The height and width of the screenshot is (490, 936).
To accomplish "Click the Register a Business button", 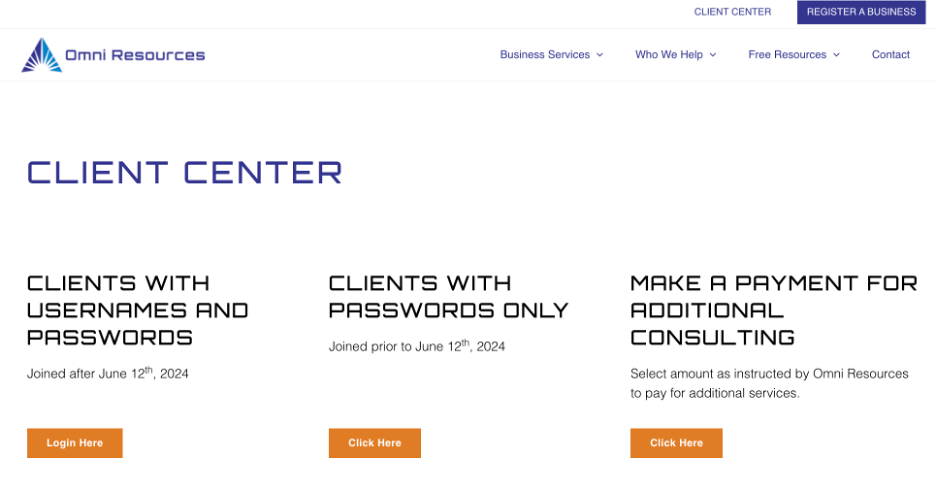I will tap(861, 12).
